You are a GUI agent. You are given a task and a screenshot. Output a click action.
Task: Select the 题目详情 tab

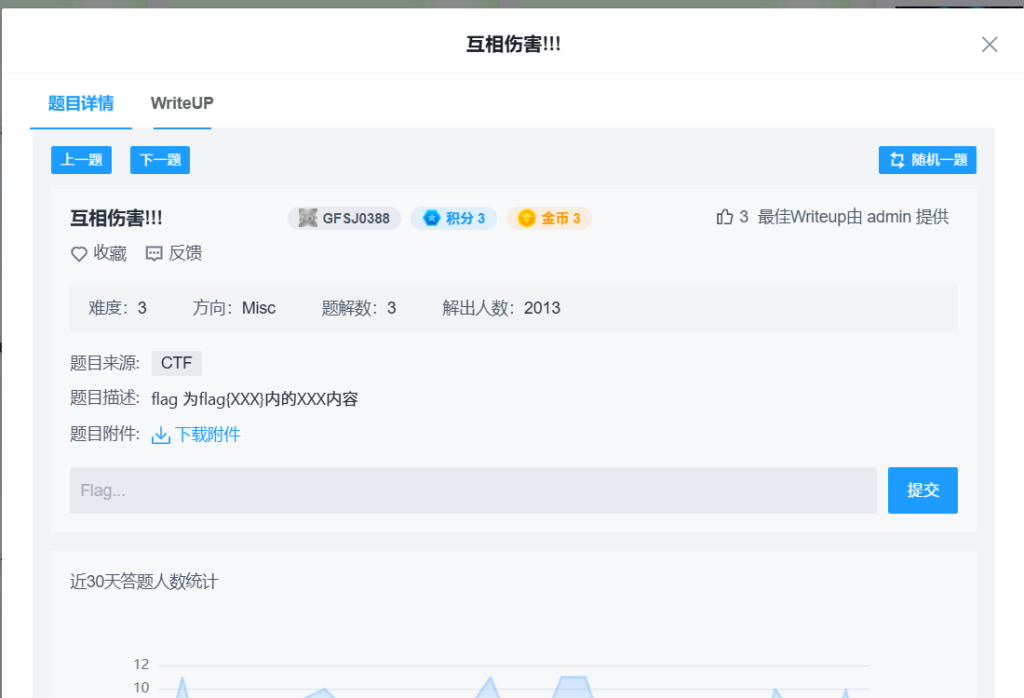[x=81, y=103]
